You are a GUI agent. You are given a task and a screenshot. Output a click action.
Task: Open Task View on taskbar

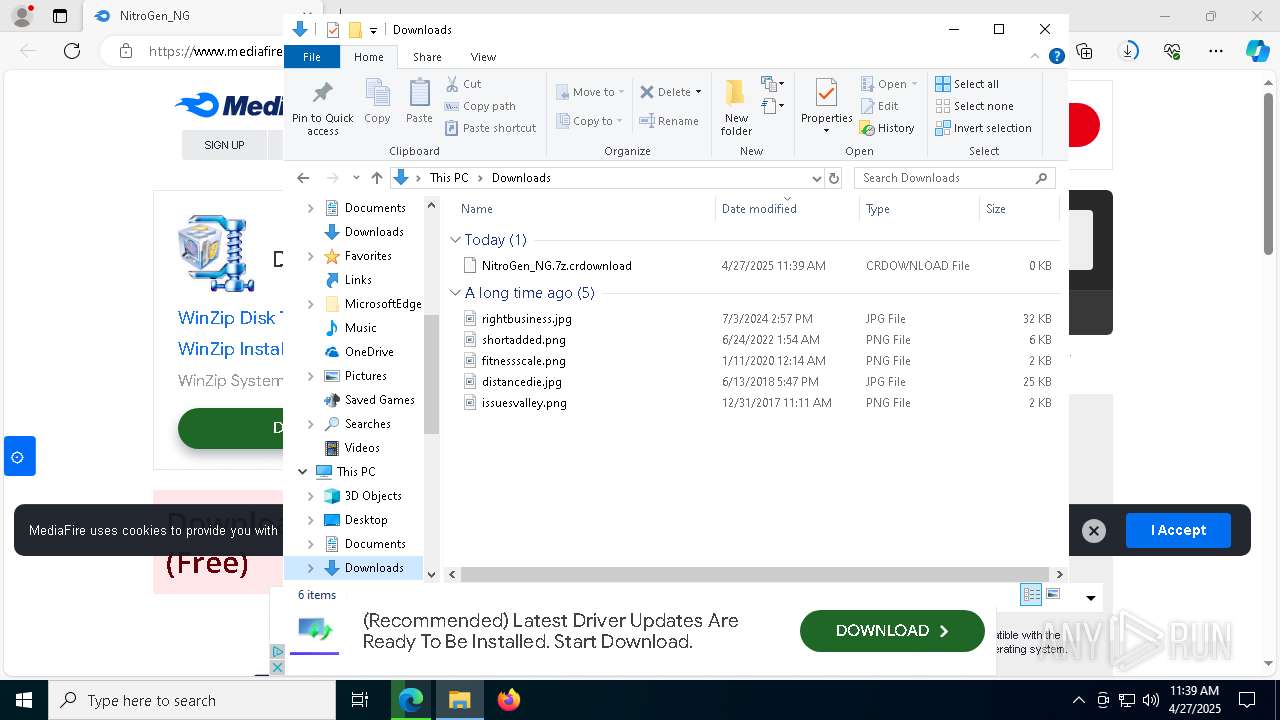point(360,700)
